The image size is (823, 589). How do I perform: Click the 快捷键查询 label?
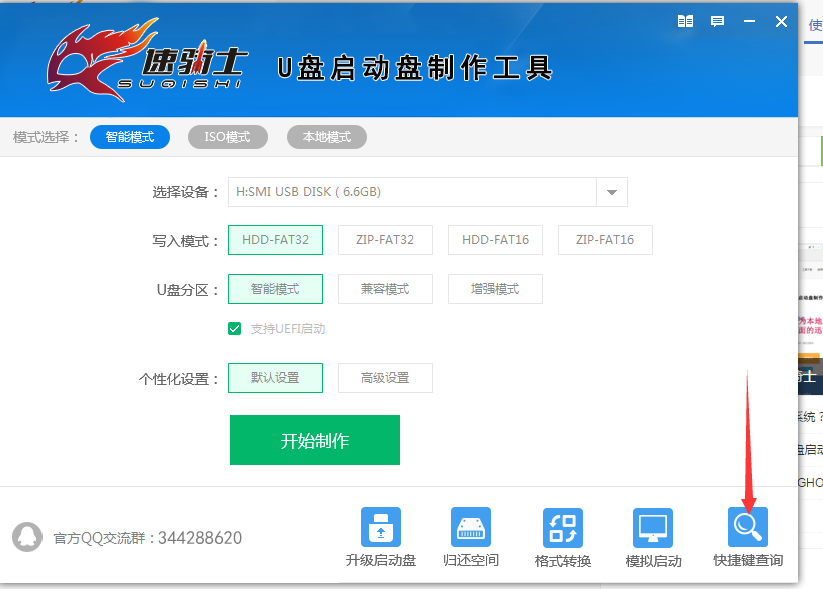click(748, 561)
